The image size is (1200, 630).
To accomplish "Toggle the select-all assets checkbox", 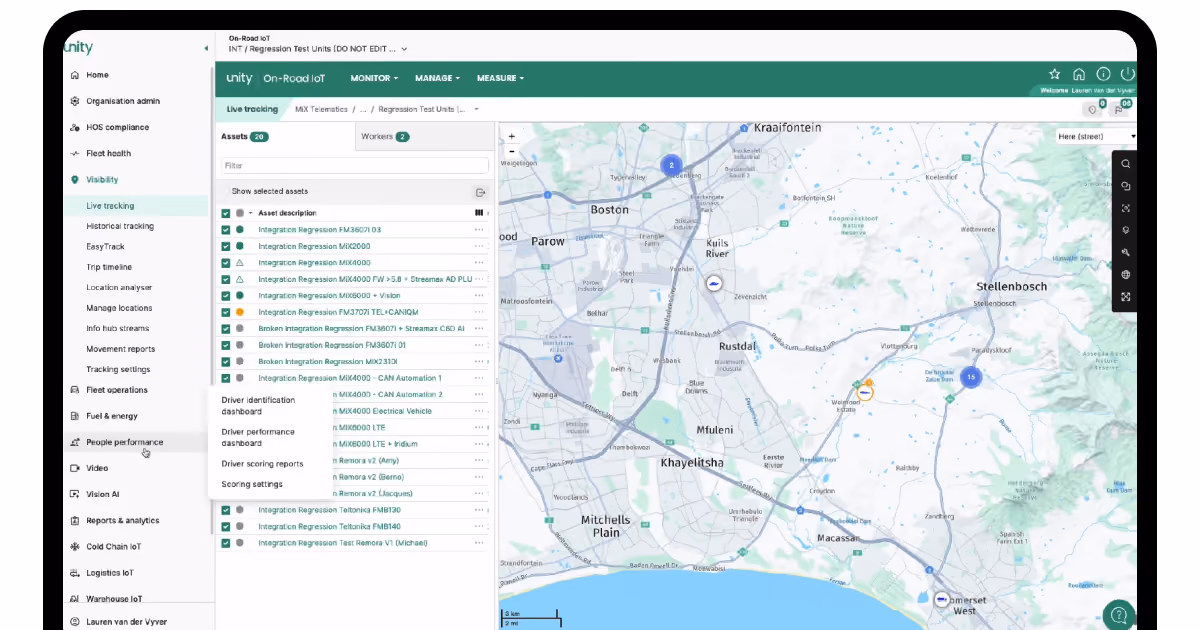I will [x=226, y=213].
